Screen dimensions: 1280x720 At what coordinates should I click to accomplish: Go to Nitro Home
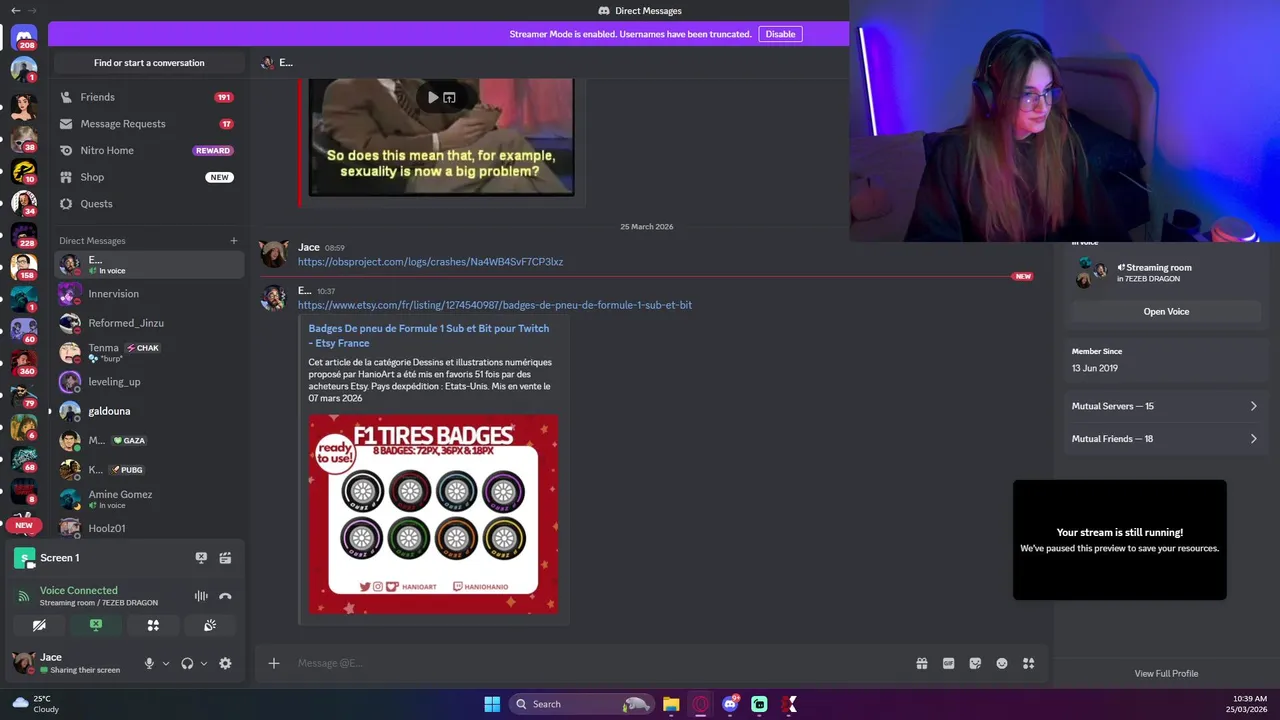(x=149, y=150)
